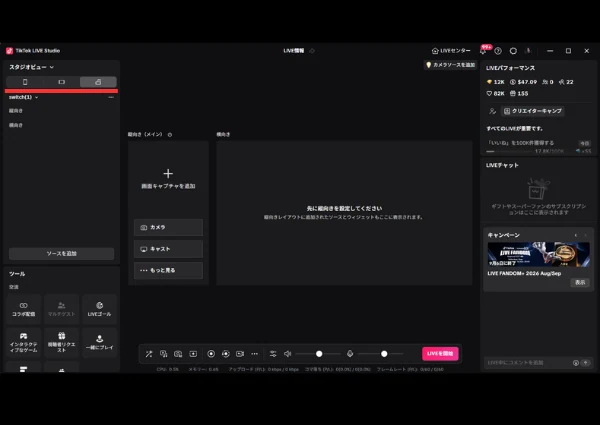Adjust the microphone volume slider
600x425 pixels.
(380, 354)
